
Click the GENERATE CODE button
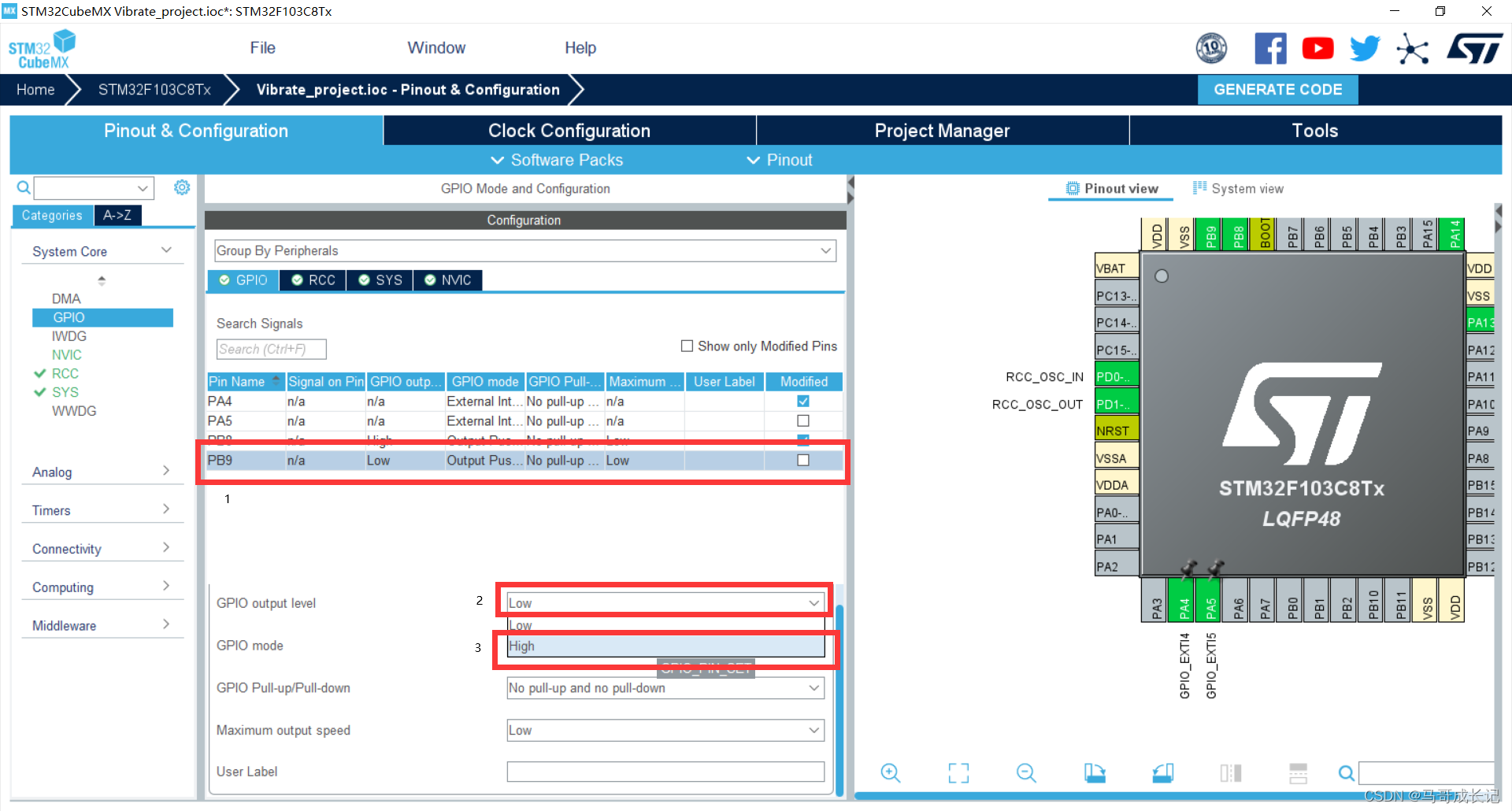pos(1277,90)
